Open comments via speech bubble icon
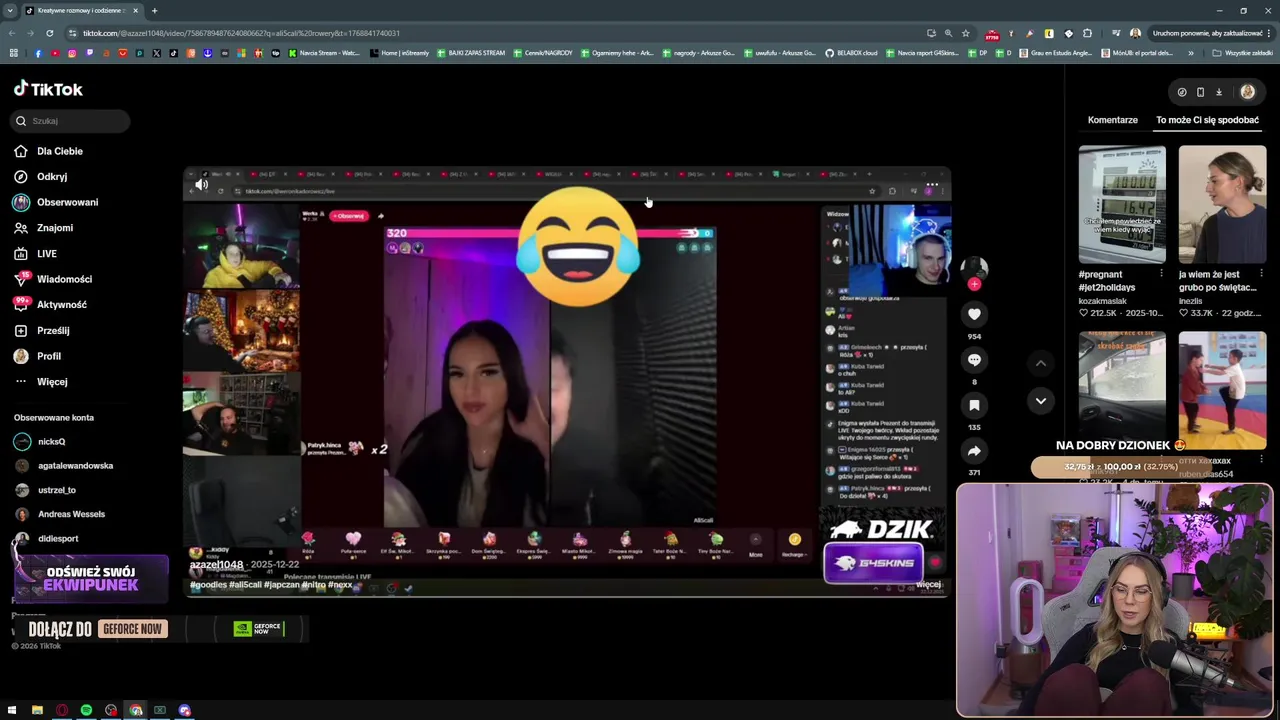Viewport: 1280px width, 720px height. point(974,360)
